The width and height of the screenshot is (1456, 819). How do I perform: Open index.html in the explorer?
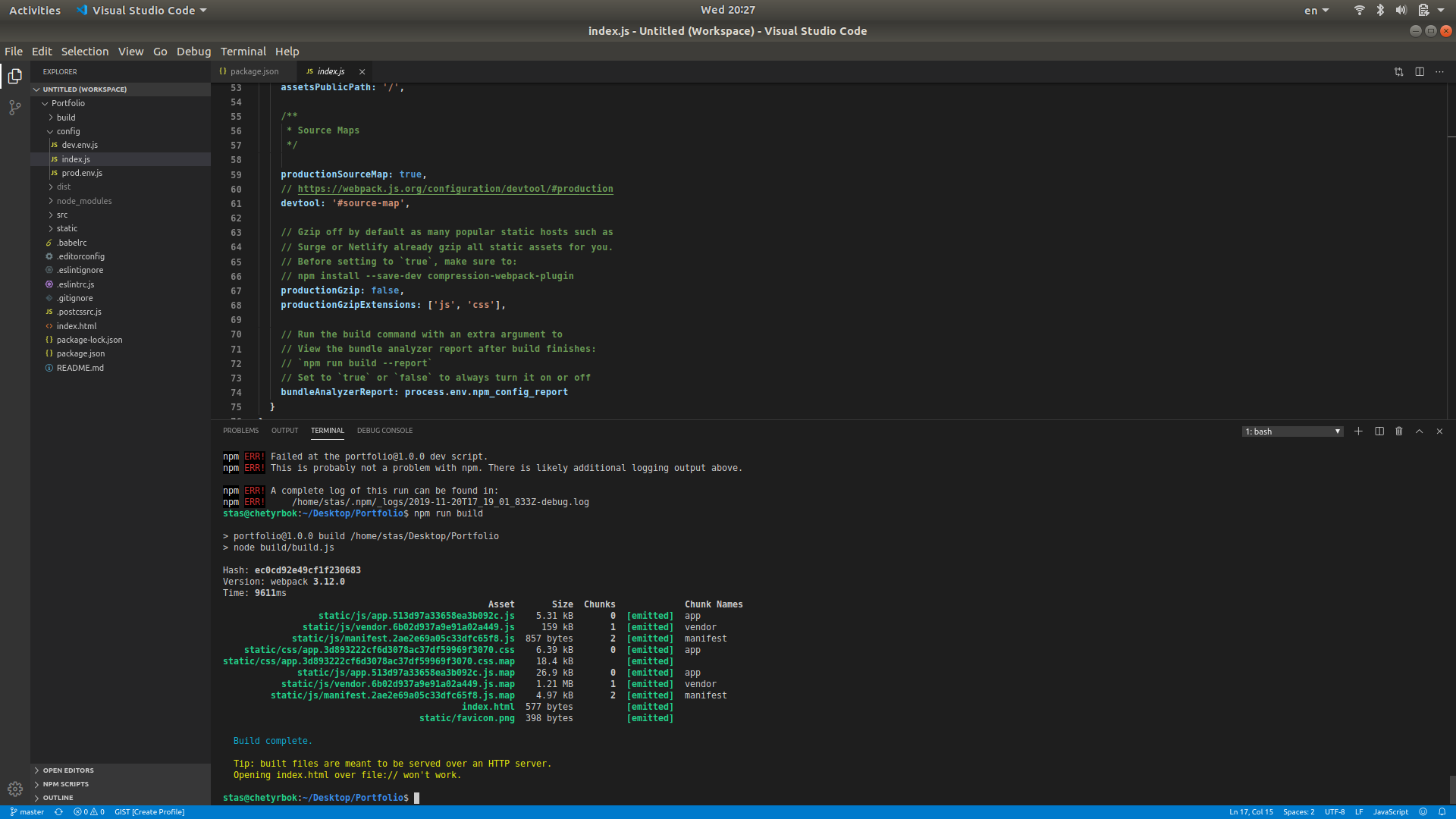coord(121,326)
